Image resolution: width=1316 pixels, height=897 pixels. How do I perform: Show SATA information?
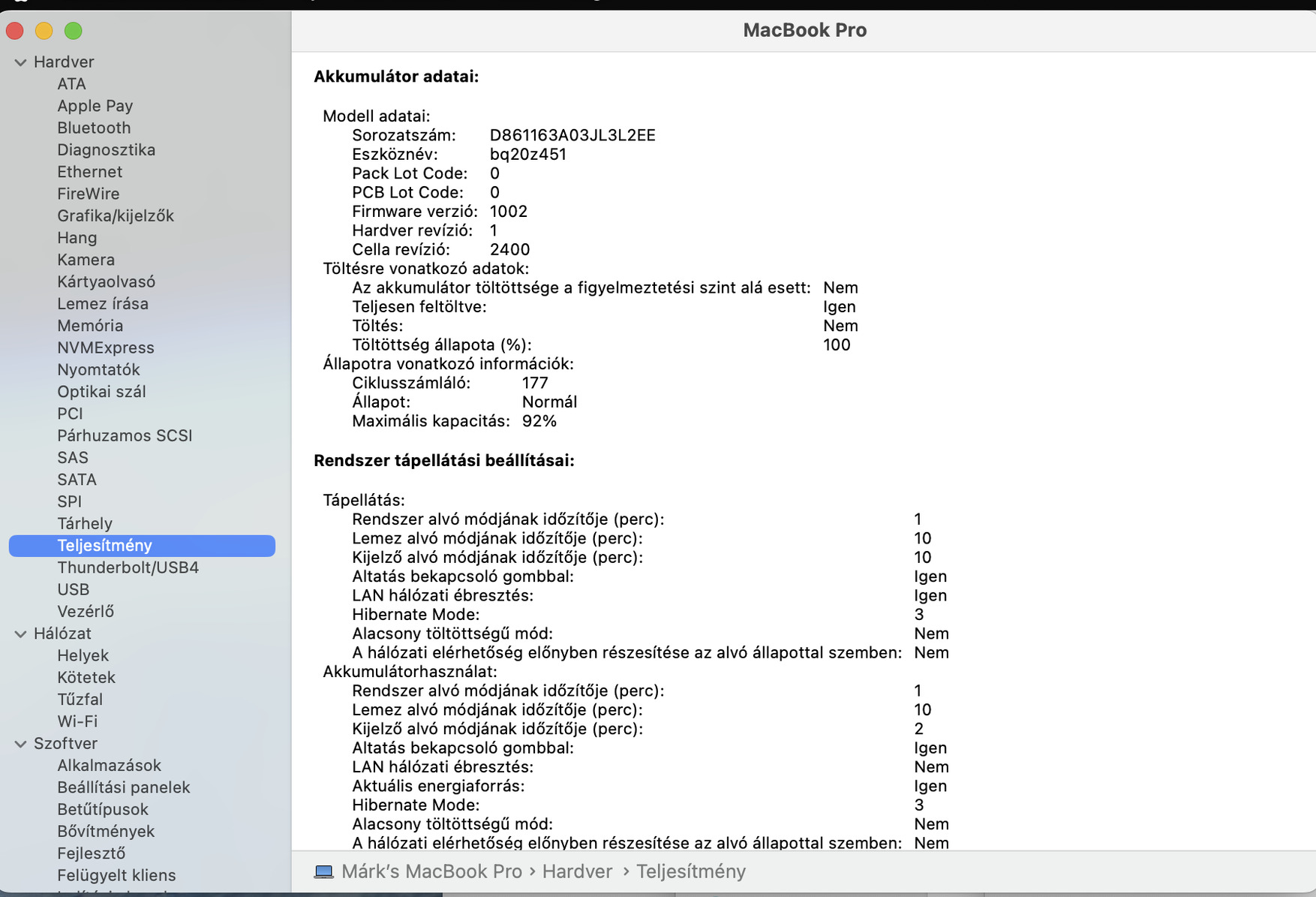tap(77, 479)
